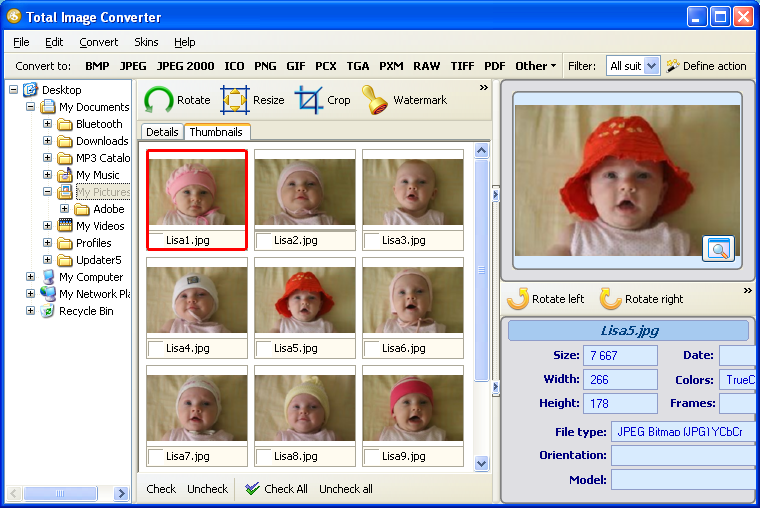
Task: Convert to PDF format button
Action: pyautogui.click(x=495, y=66)
